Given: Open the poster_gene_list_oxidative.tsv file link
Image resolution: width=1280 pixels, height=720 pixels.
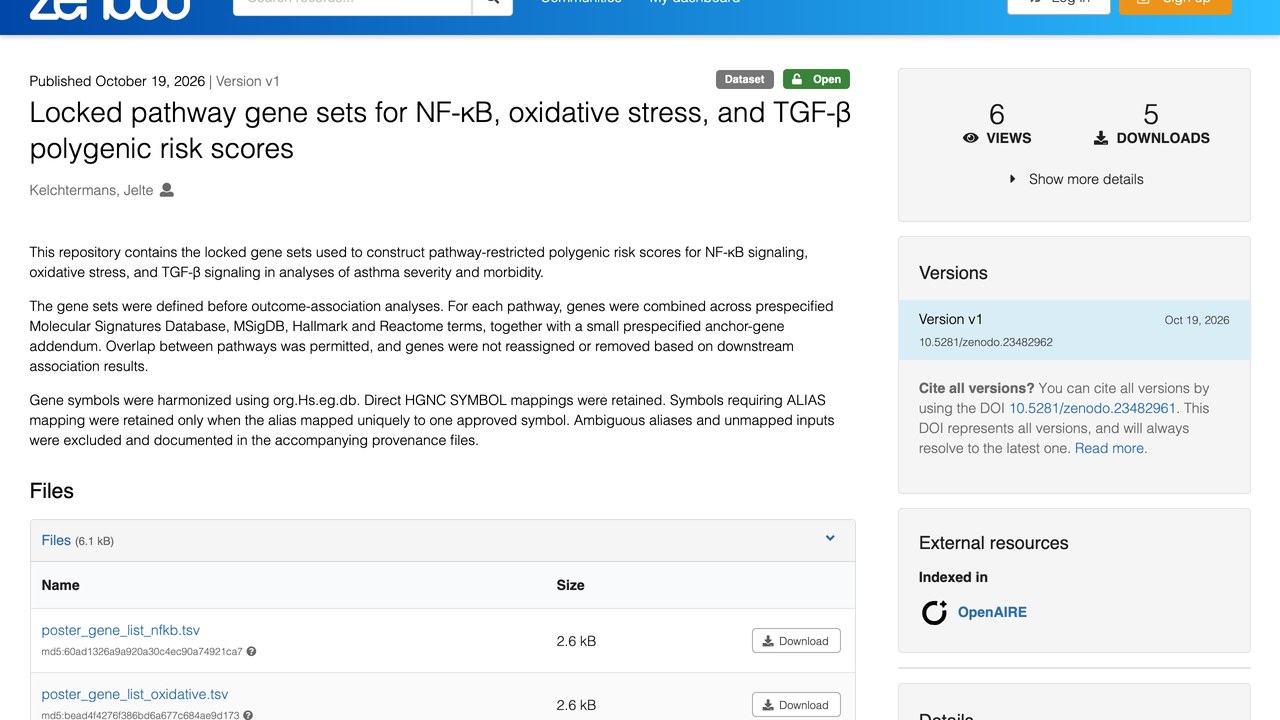Looking at the screenshot, I should [135, 694].
